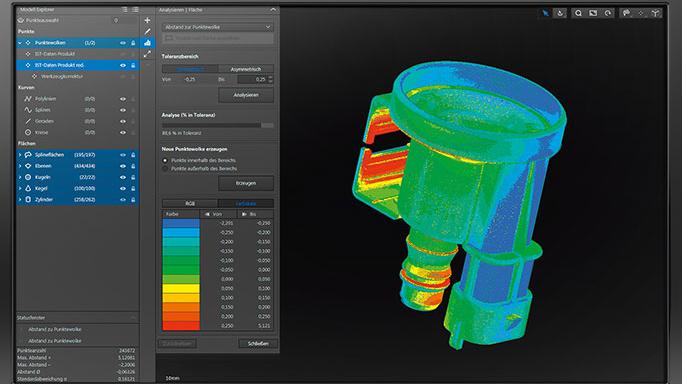Switch to the RGB color tab
Screen dimensions: 682x384
pyautogui.click(x=190, y=204)
